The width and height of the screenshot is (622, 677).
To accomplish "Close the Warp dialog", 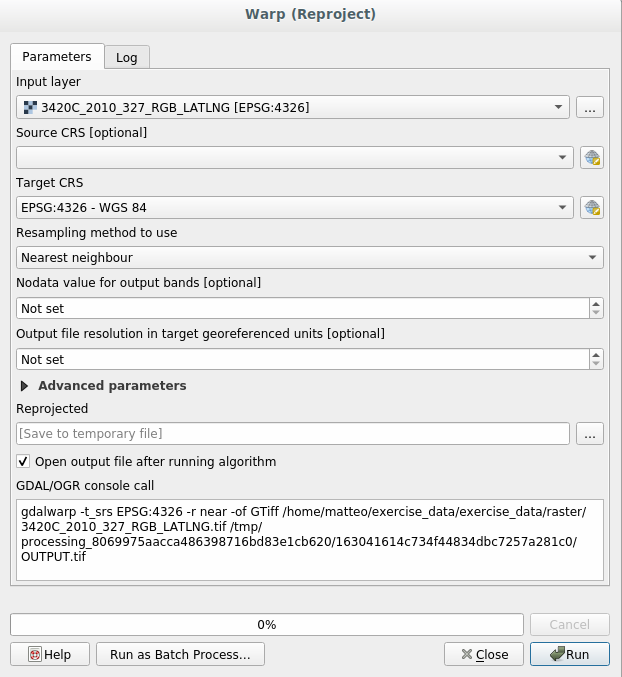I will [484, 654].
